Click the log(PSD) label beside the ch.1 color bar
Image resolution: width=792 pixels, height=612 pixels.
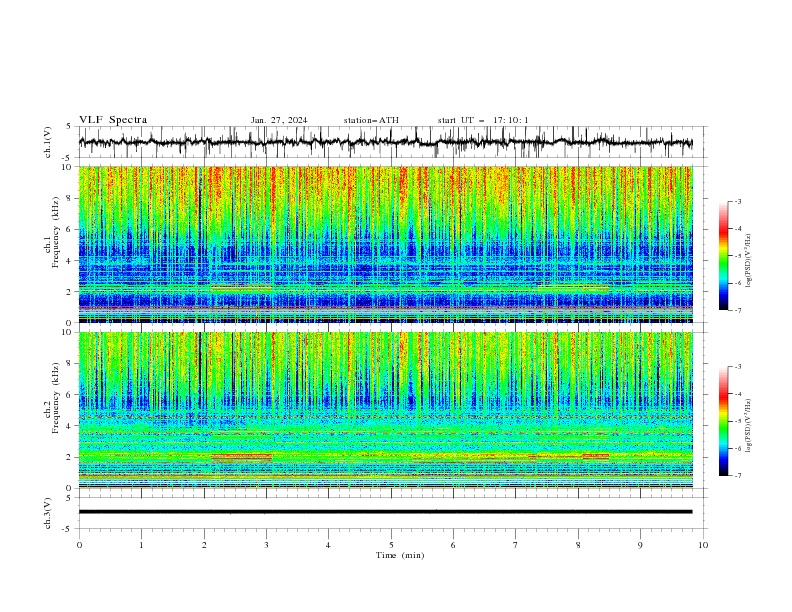click(748, 261)
